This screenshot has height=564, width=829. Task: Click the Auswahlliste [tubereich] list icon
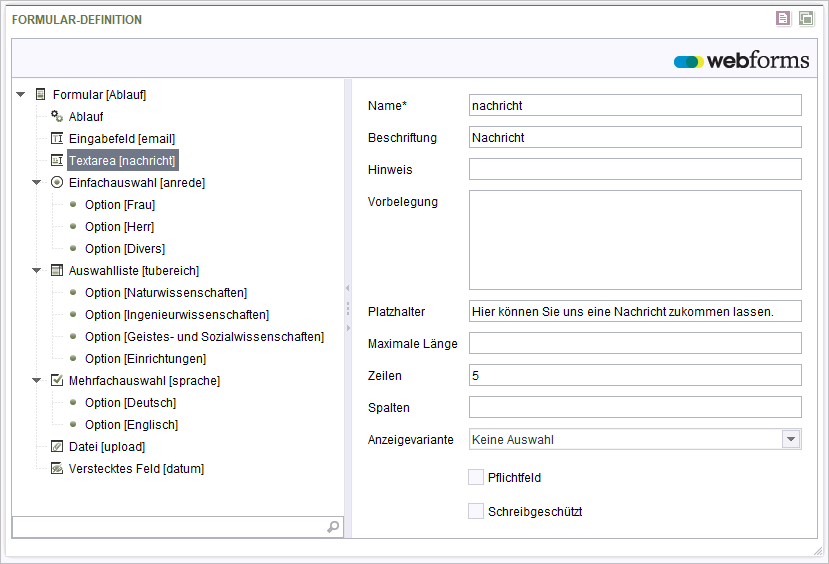[x=57, y=271]
